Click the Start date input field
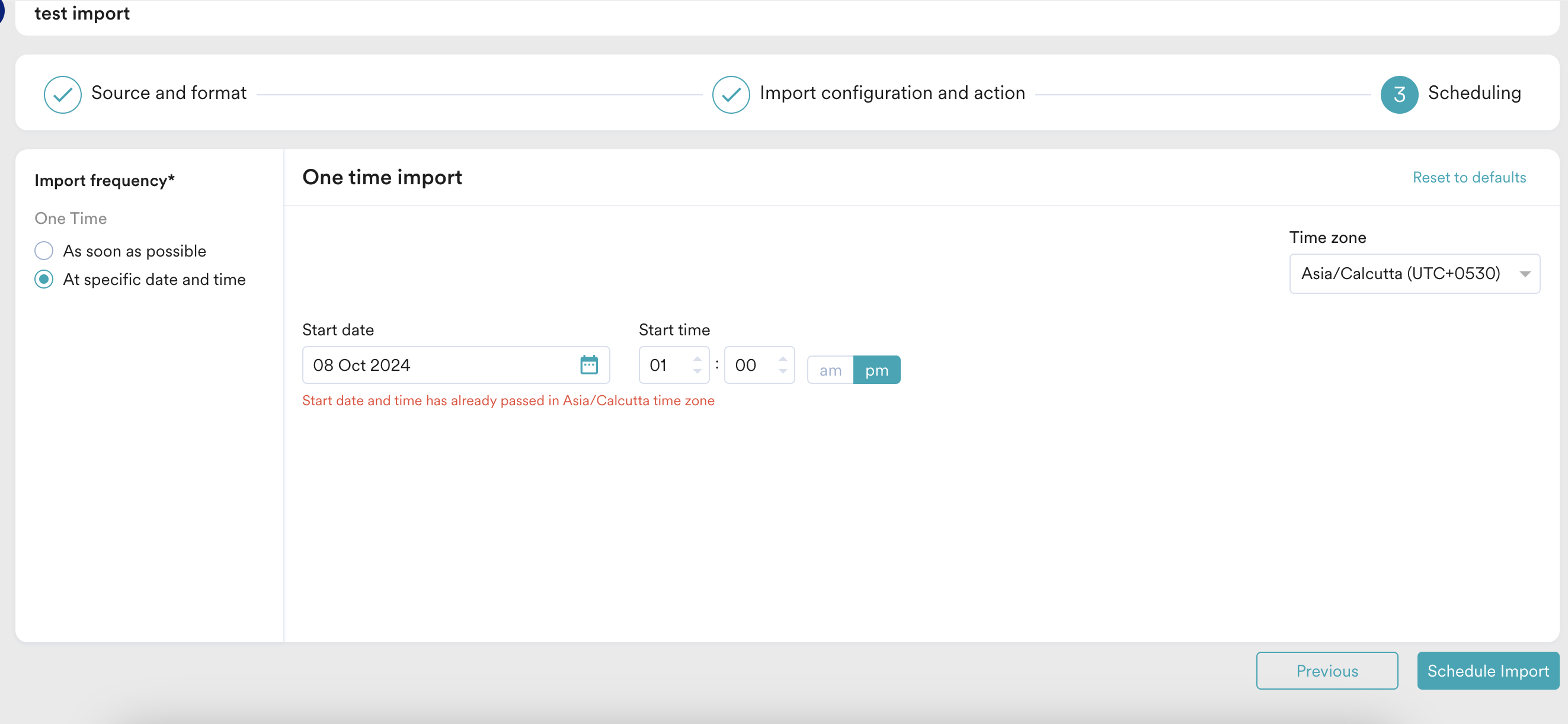This screenshot has width=1568, height=724. pyautogui.click(x=439, y=365)
